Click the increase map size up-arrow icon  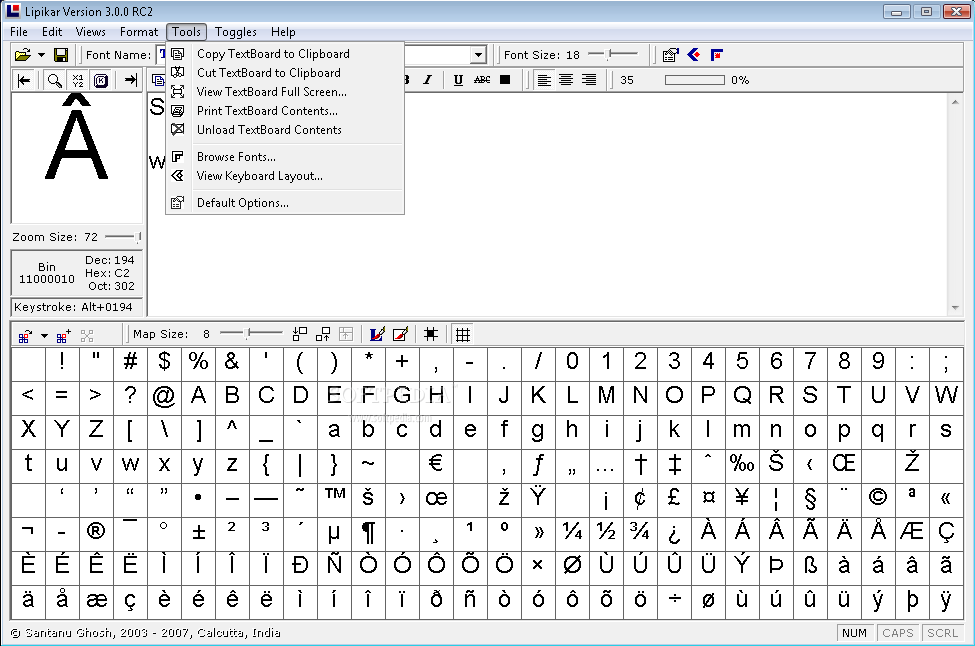[x=323, y=335]
